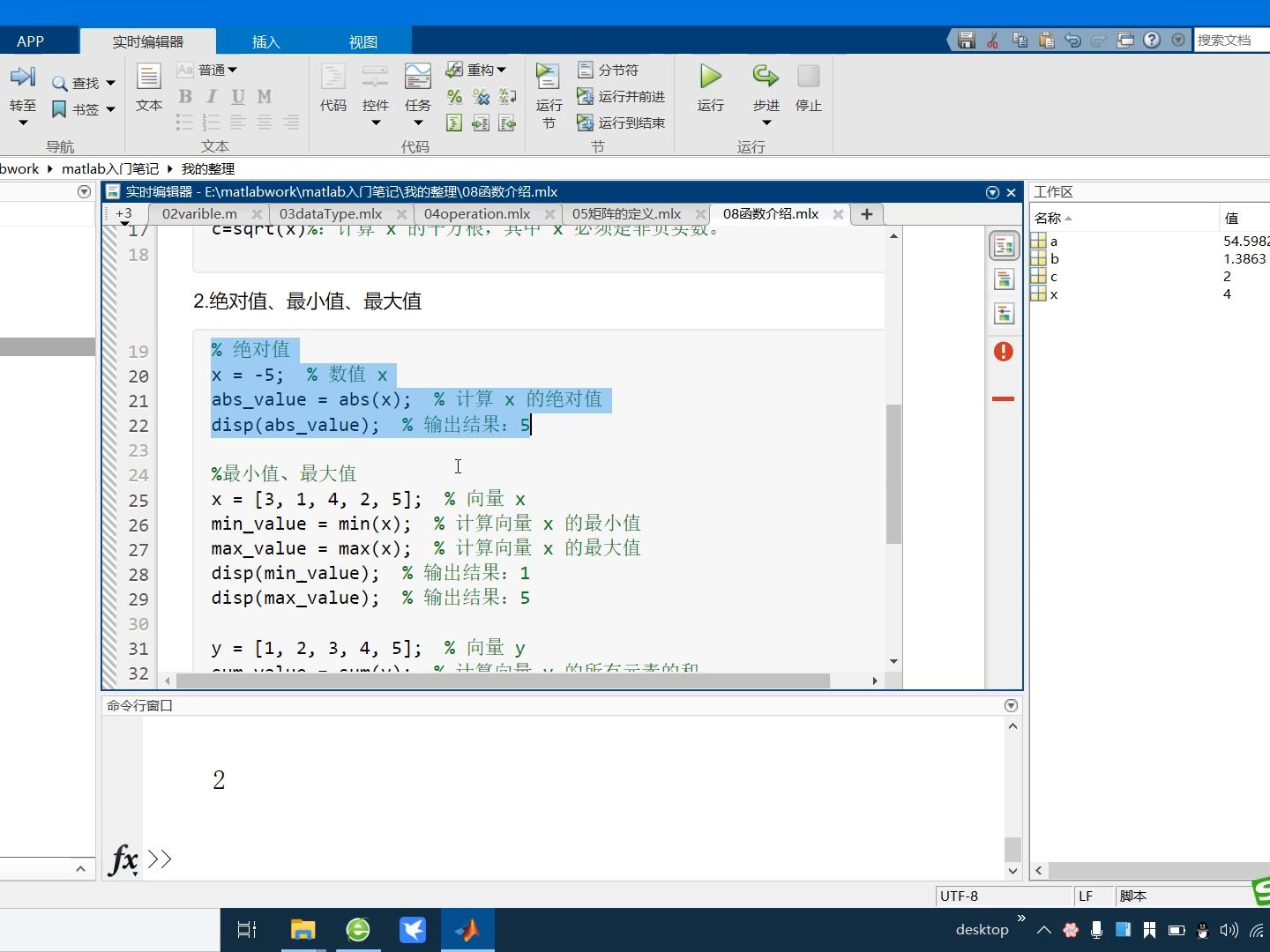The height and width of the screenshot is (952, 1270).
Task: Switch to the APP ribbon tab
Action: [30, 41]
